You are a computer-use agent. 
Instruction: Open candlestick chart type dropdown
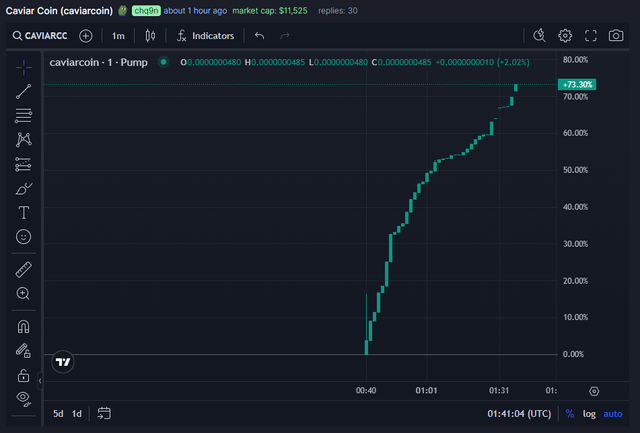[151, 36]
